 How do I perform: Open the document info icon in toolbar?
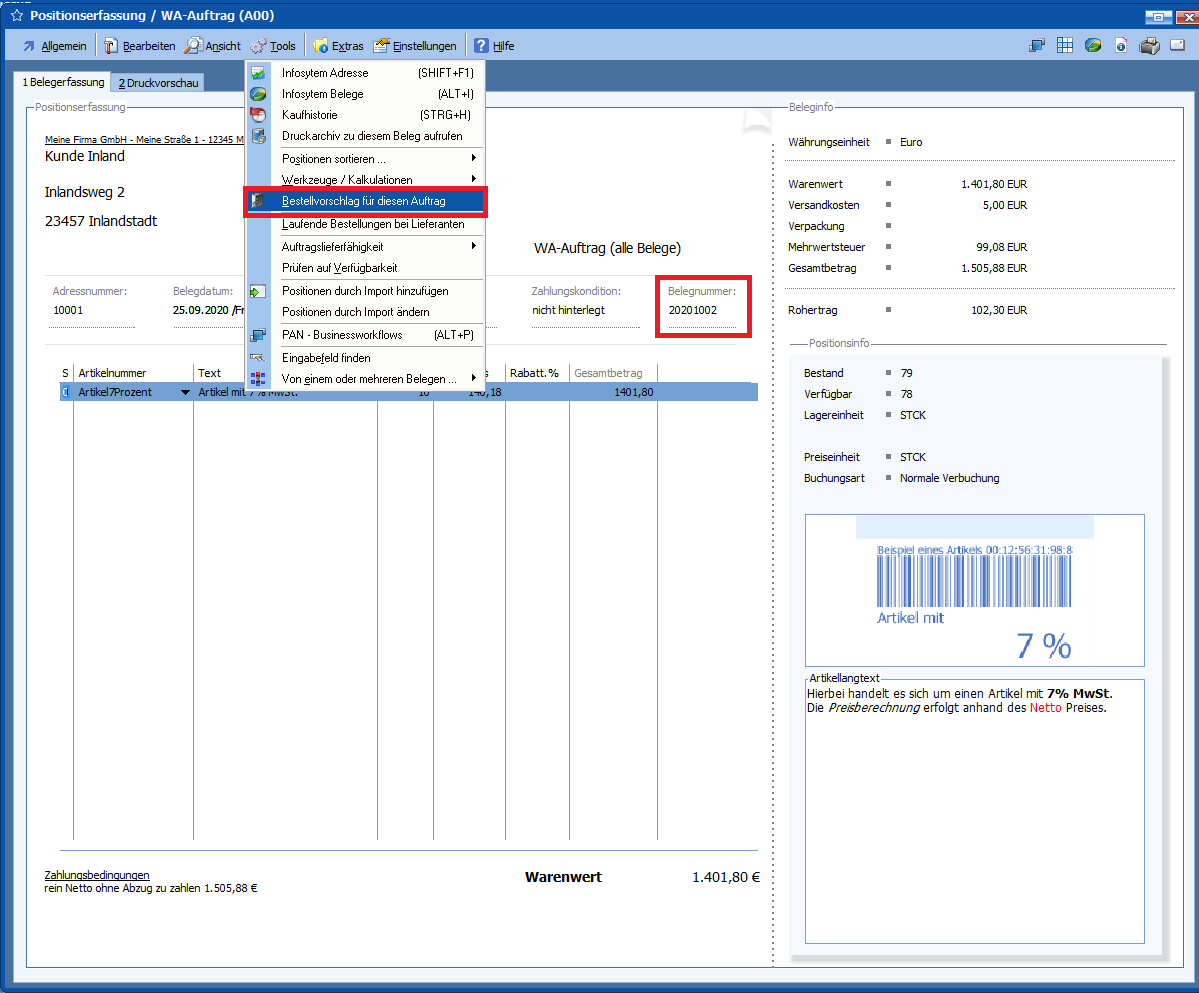[x=1122, y=46]
